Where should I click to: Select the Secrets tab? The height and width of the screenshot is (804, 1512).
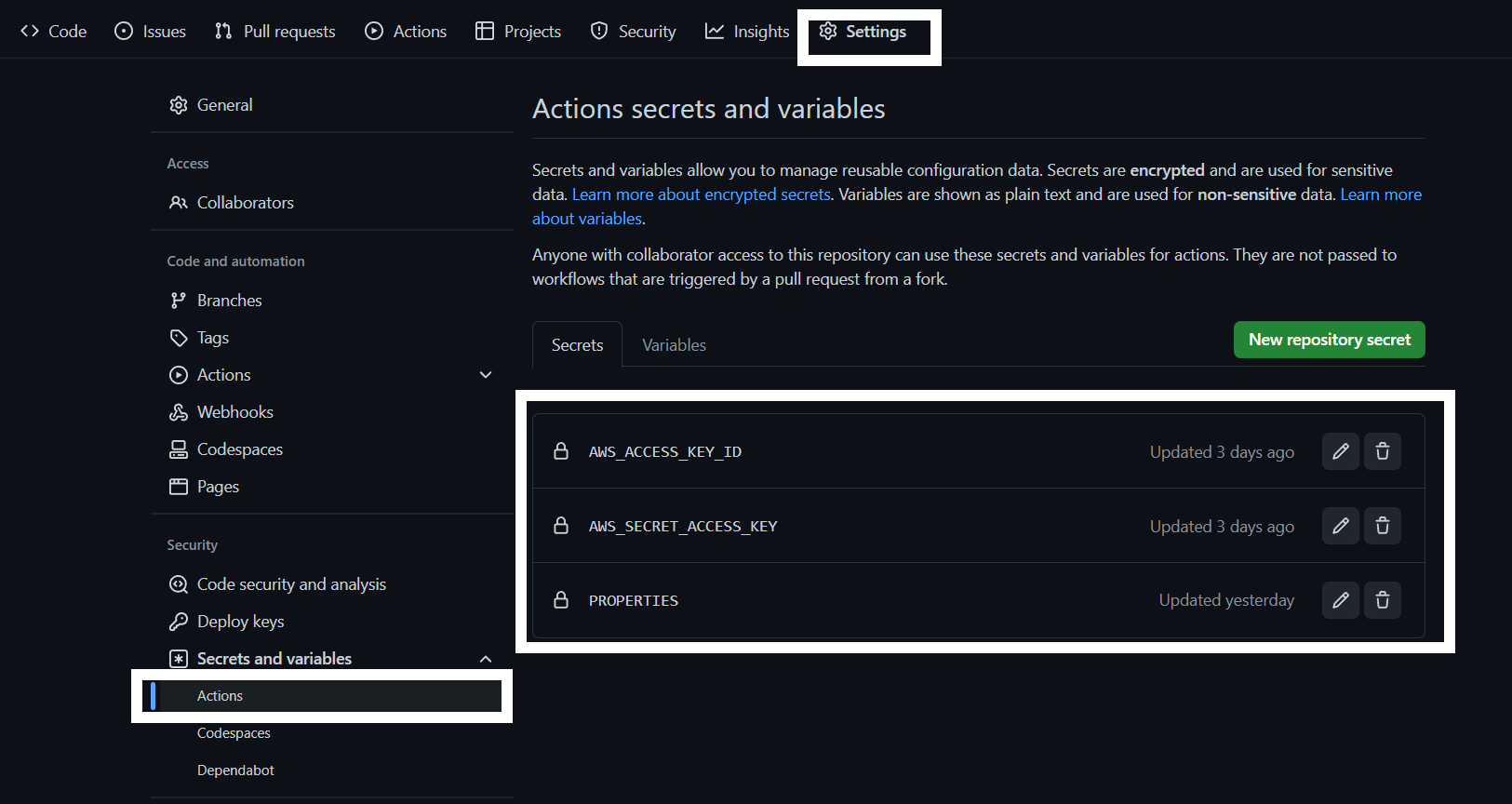pyautogui.click(x=577, y=345)
